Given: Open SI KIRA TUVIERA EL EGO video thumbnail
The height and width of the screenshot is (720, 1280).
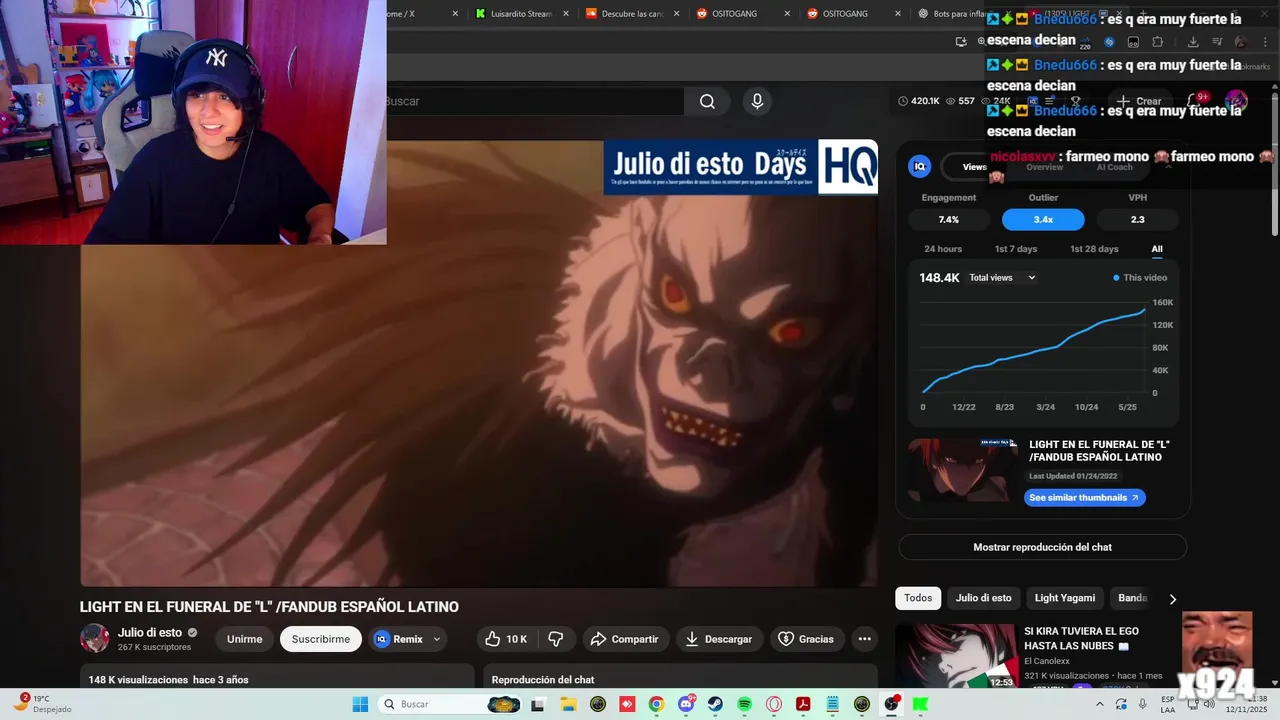Looking at the screenshot, I should 956,657.
